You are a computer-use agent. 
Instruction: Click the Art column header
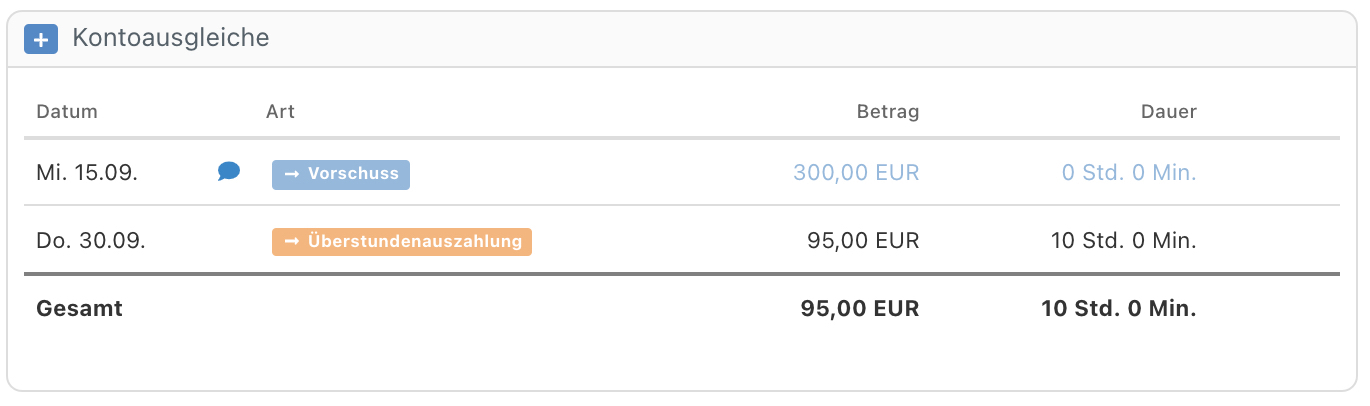[280, 111]
